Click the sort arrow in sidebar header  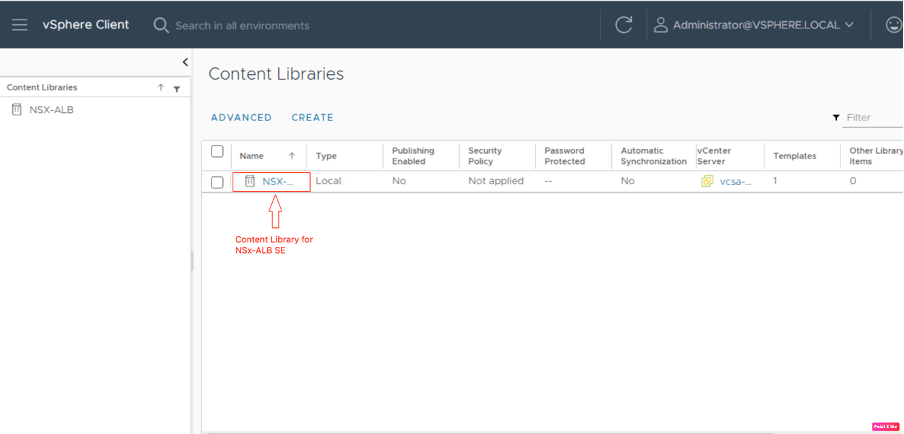[161, 88]
